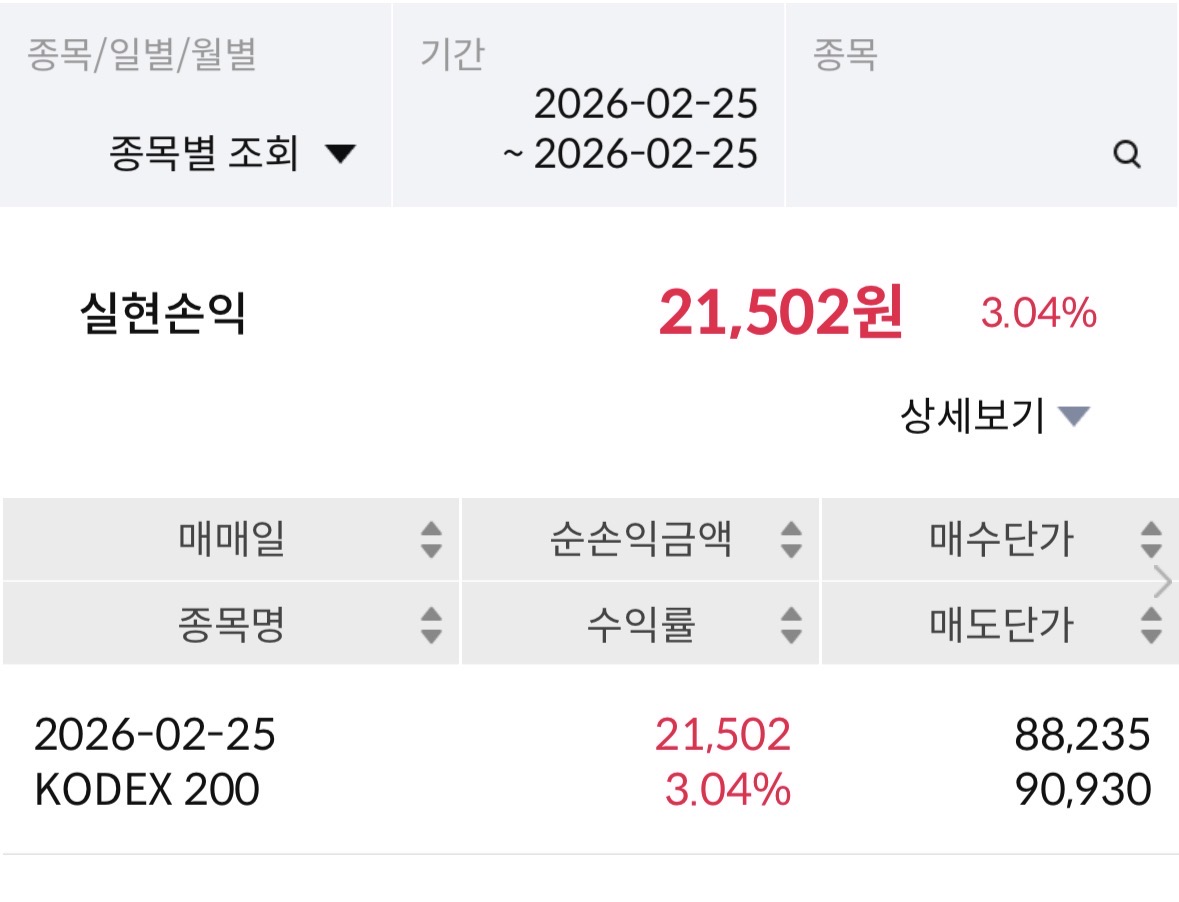Click the 수익률 column header label

click(640, 625)
